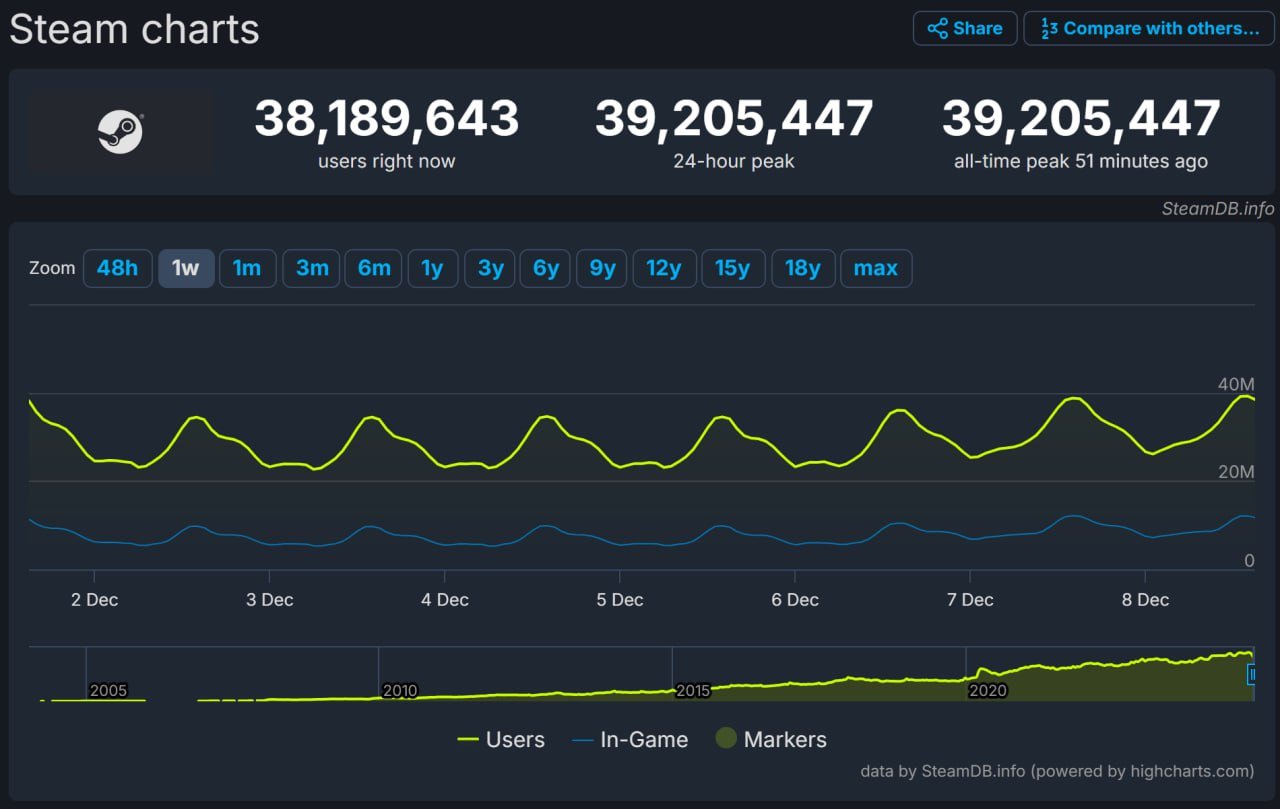Toggle the In-Game series legend
This screenshot has height=809, width=1280.
click(630, 740)
